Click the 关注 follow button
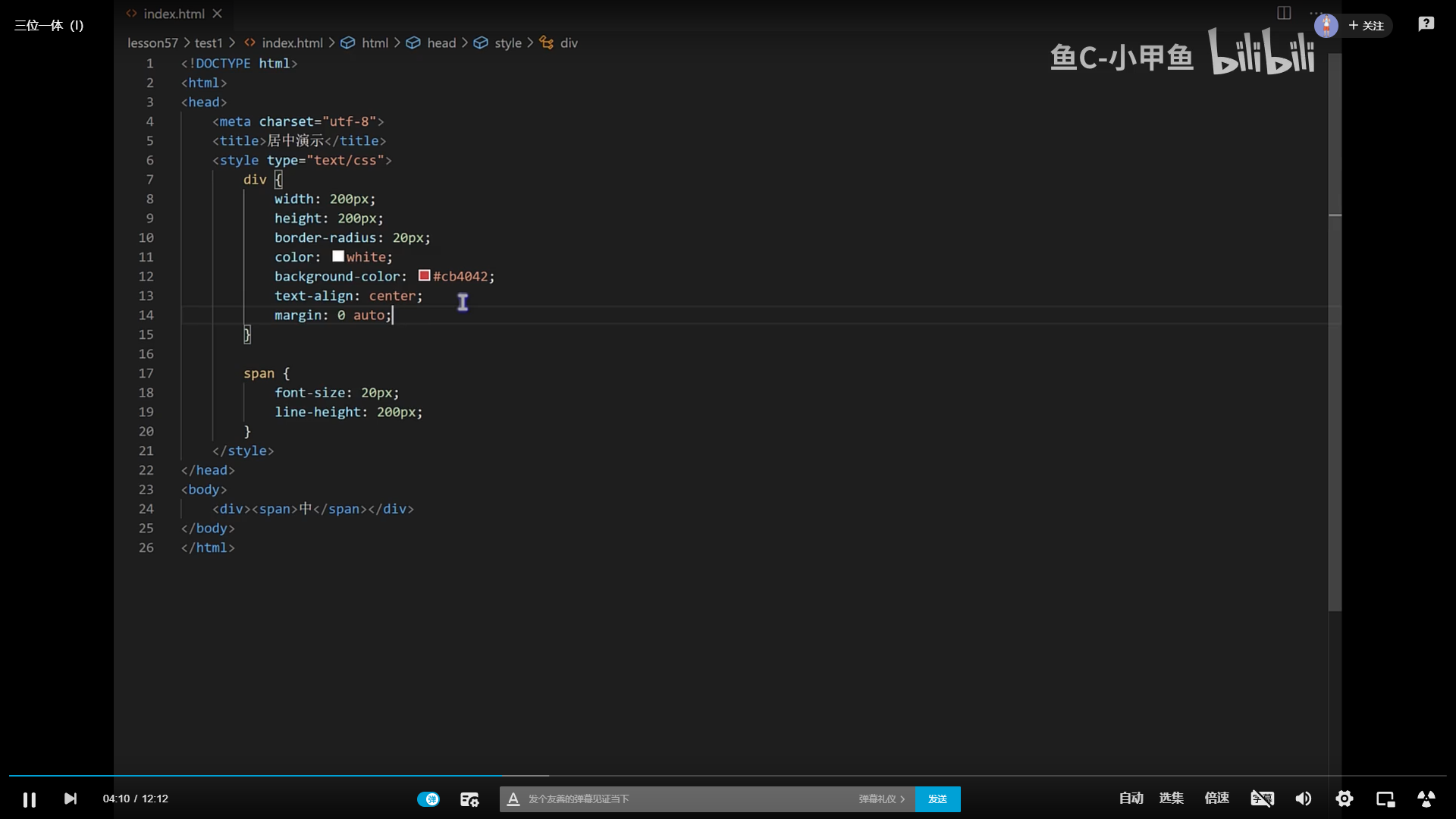 [1367, 26]
